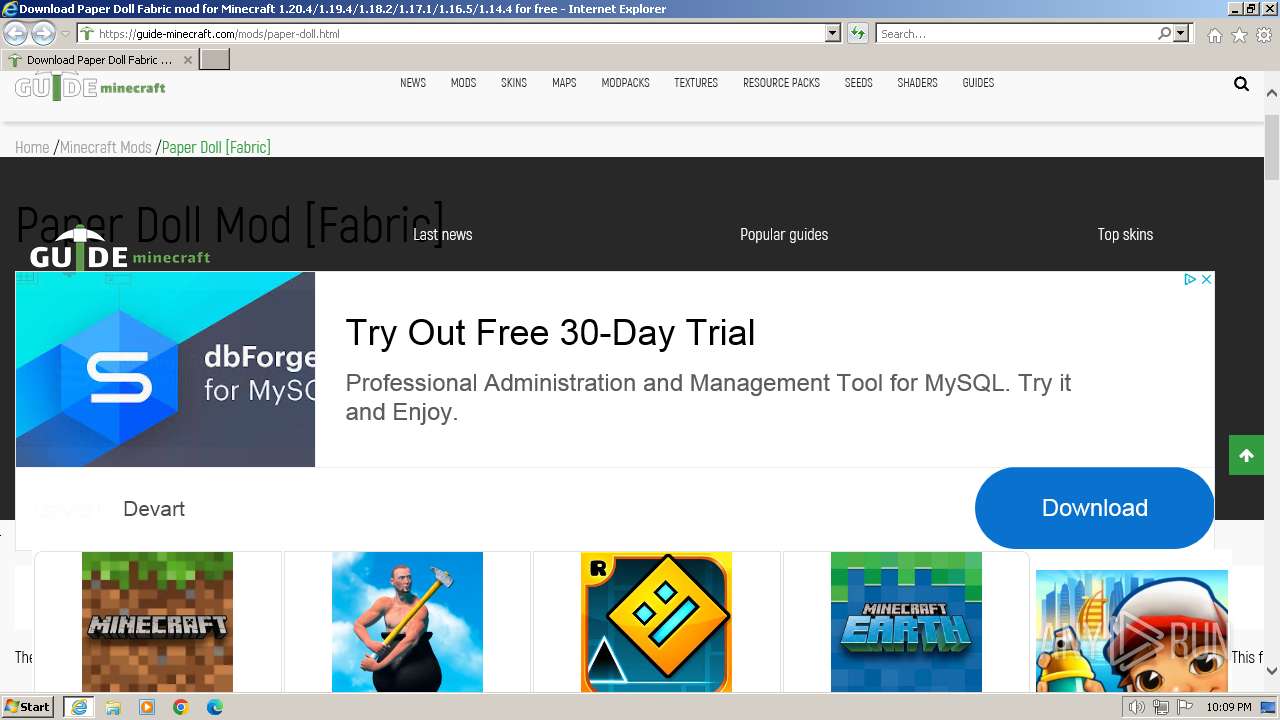Follow the Minecraft Mods breadcrumb link
The image size is (1280, 720).
[x=106, y=147]
